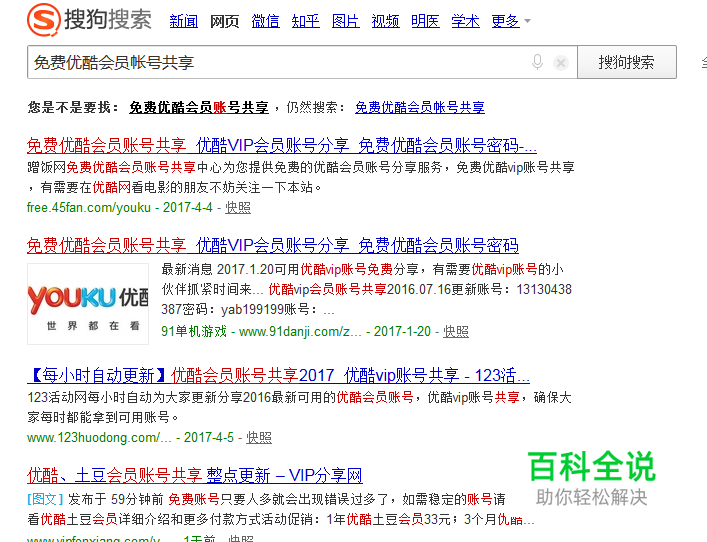Screen dimensions: 707x542
Task: Expand the 更多 dropdown menu
Action: tap(510, 21)
